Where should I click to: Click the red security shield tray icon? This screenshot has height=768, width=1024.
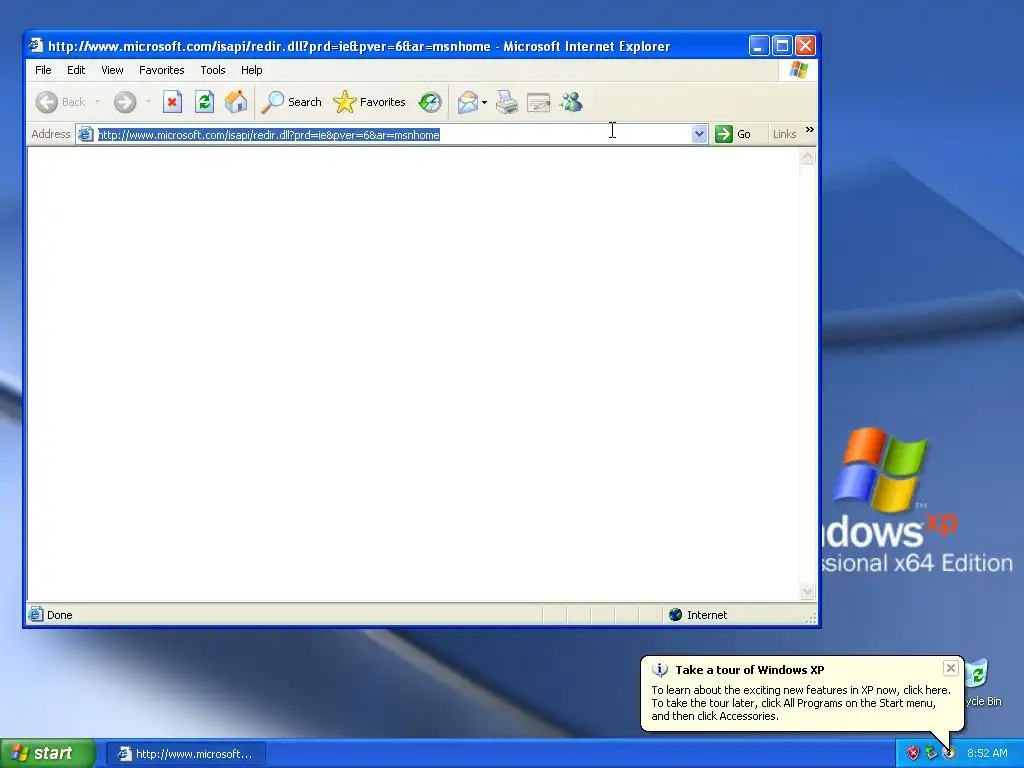[x=913, y=753]
